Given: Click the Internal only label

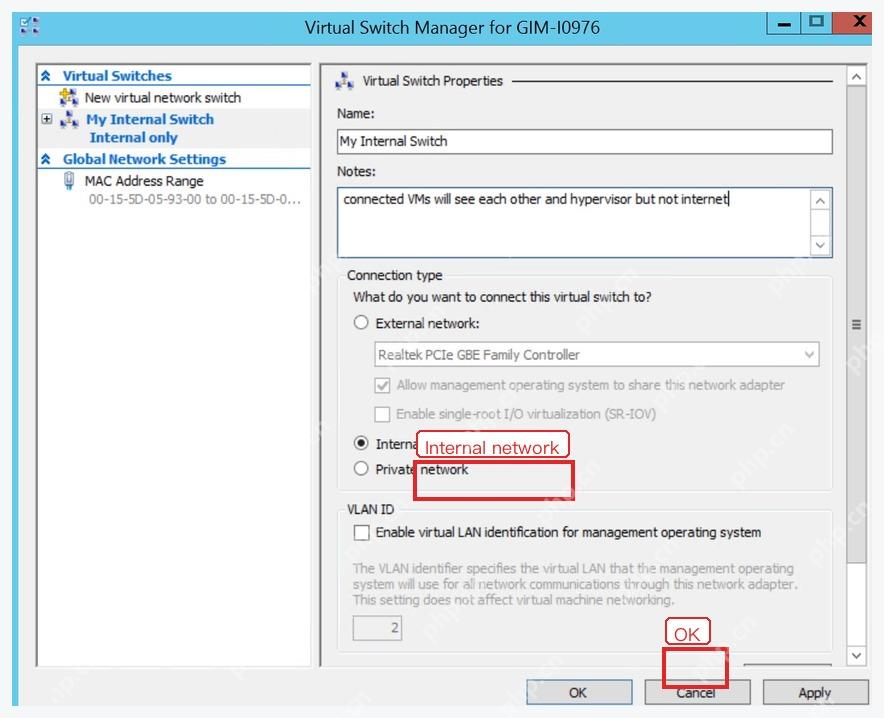Looking at the screenshot, I should pos(134,138).
